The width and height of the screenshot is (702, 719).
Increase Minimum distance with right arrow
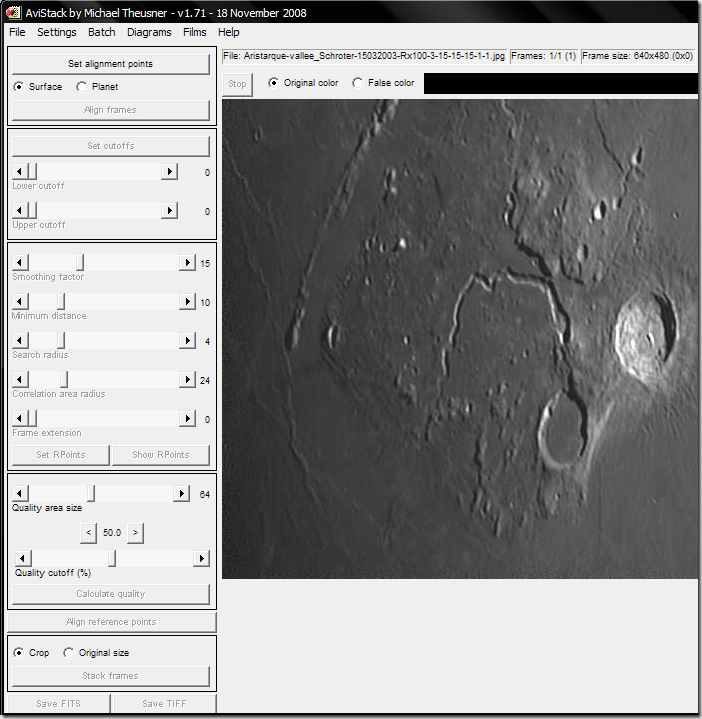[187, 302]
